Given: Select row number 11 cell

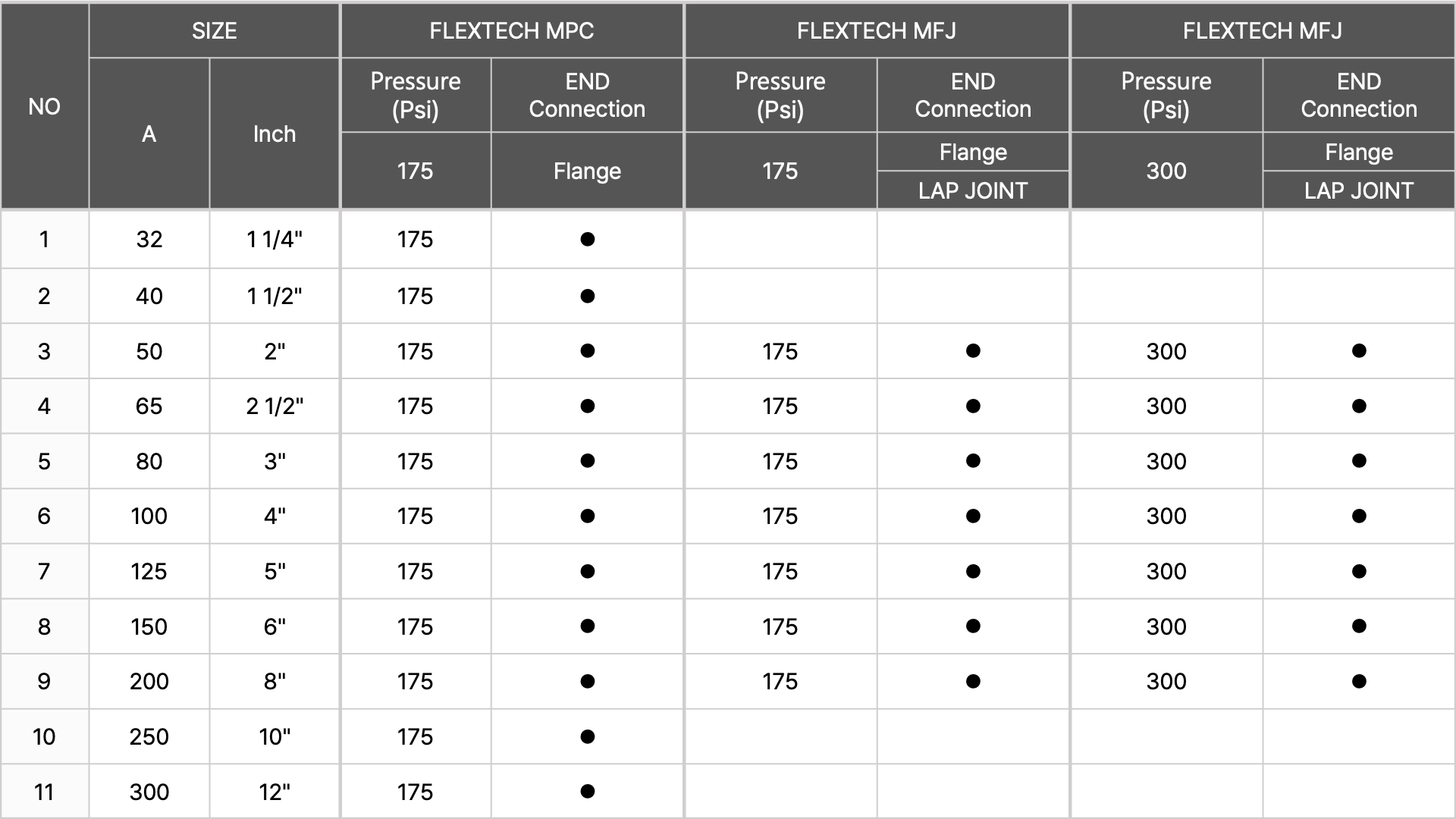Looking at the screenshot, I should pyautogui.click(x=44, y=792).
